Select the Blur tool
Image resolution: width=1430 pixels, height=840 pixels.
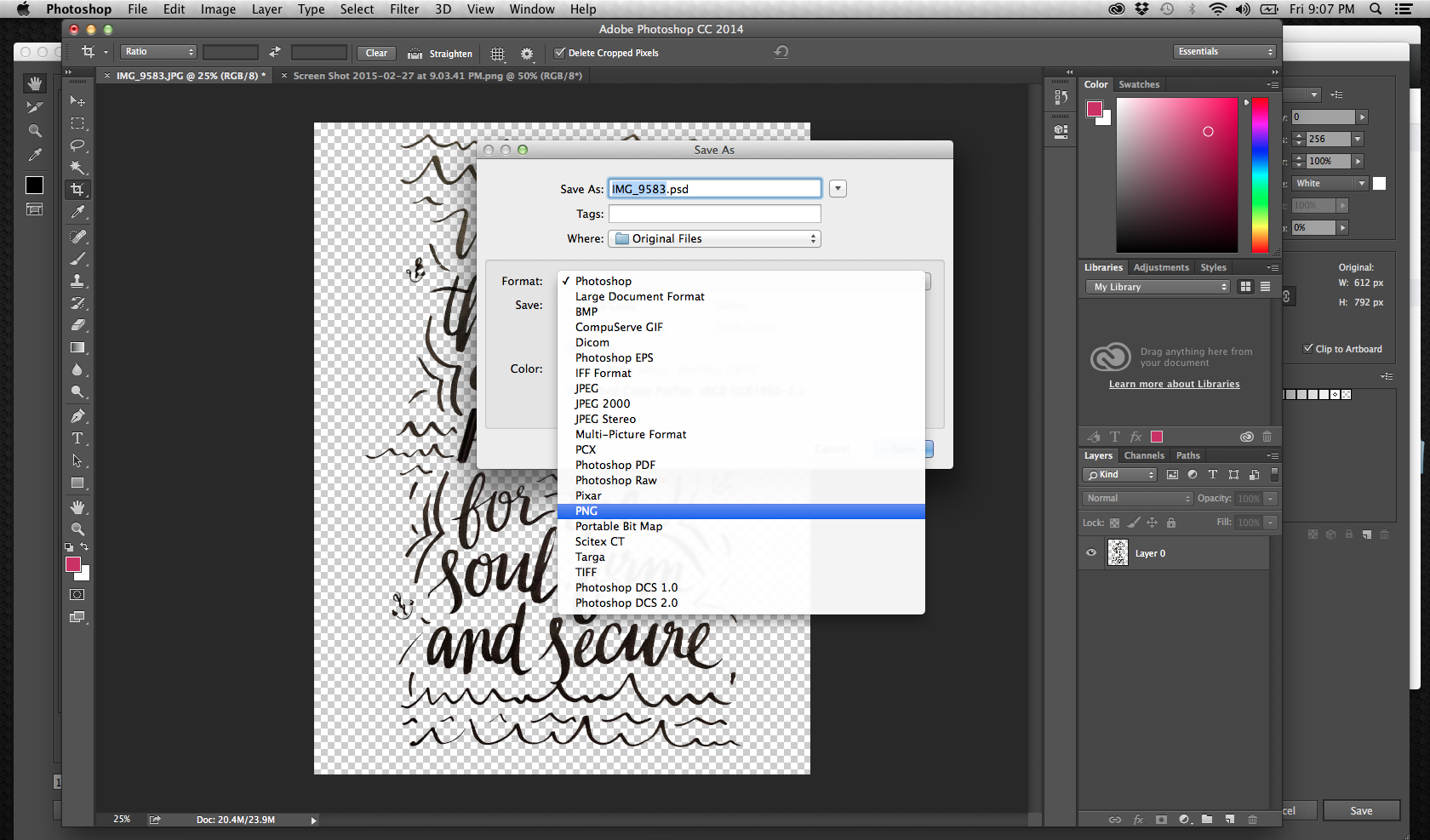point(77,369)
